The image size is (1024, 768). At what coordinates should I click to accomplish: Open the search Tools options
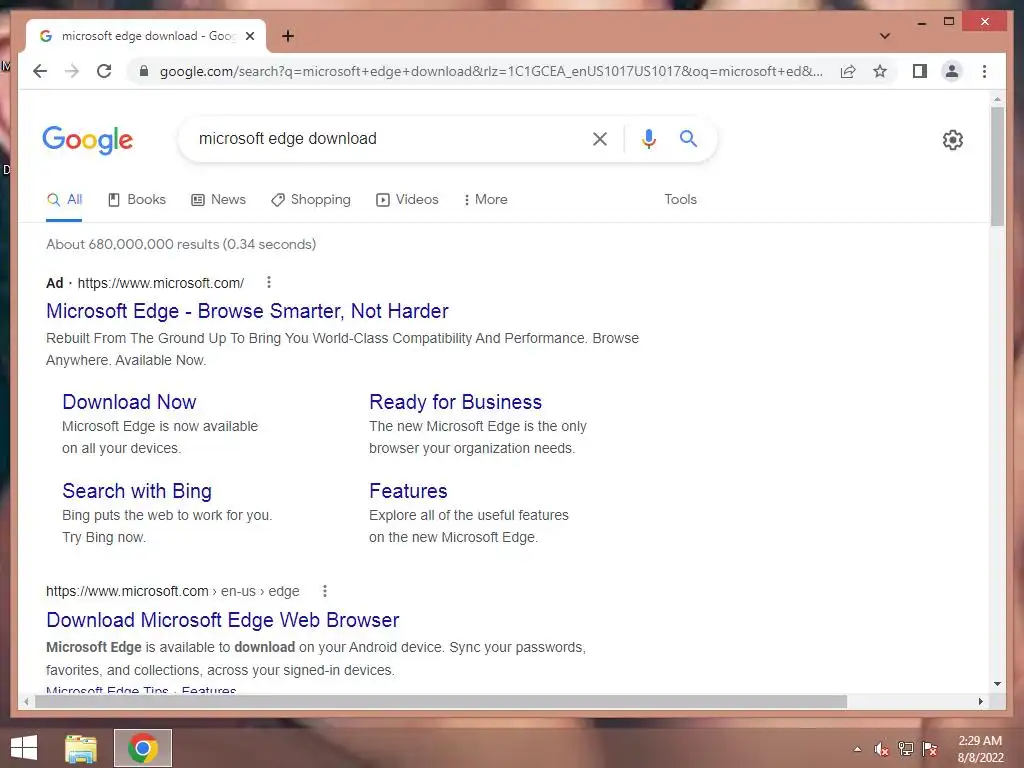pos(680,200)
